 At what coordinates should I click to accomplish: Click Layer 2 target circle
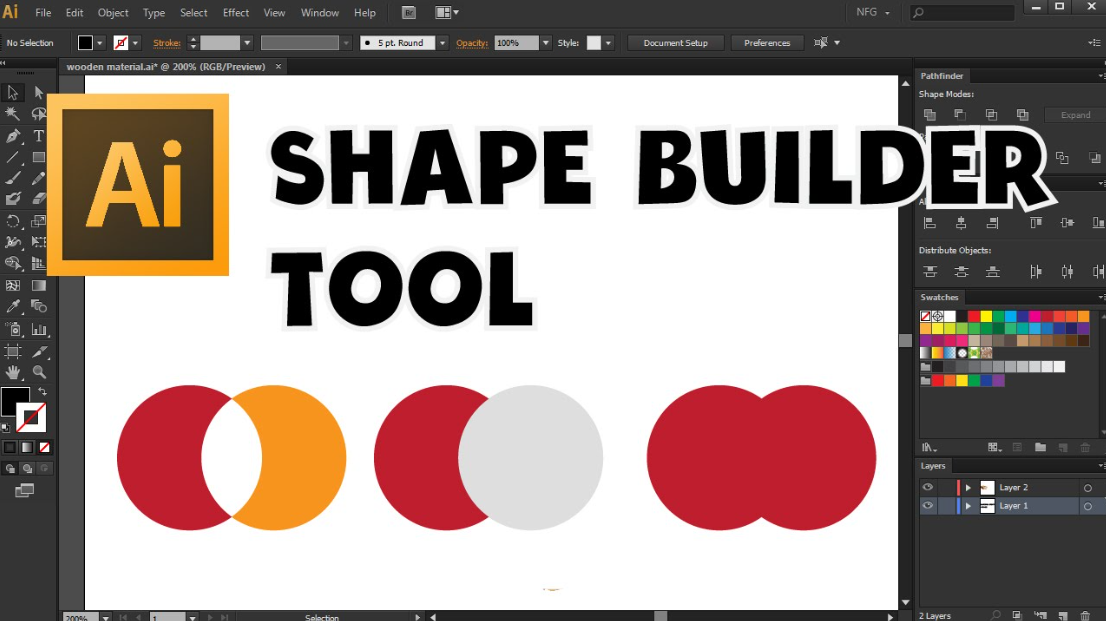pyautogui.click(x=1088, y=488)
